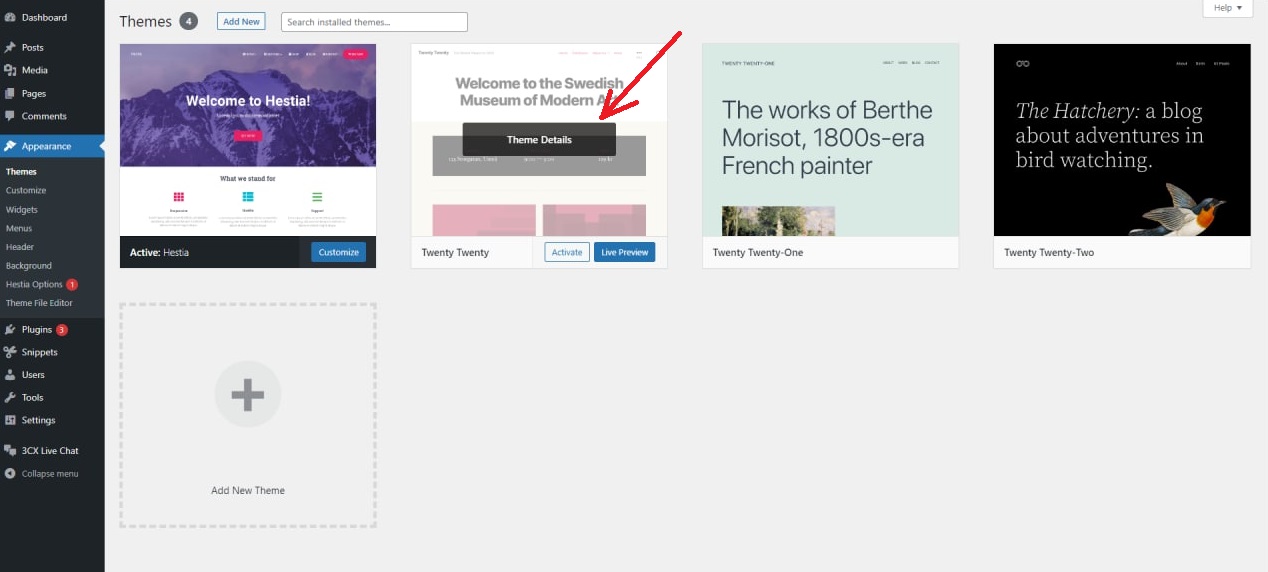Click Collapse menu label
This screenshot has width=1268, height=572.
[x=50, y=474]
